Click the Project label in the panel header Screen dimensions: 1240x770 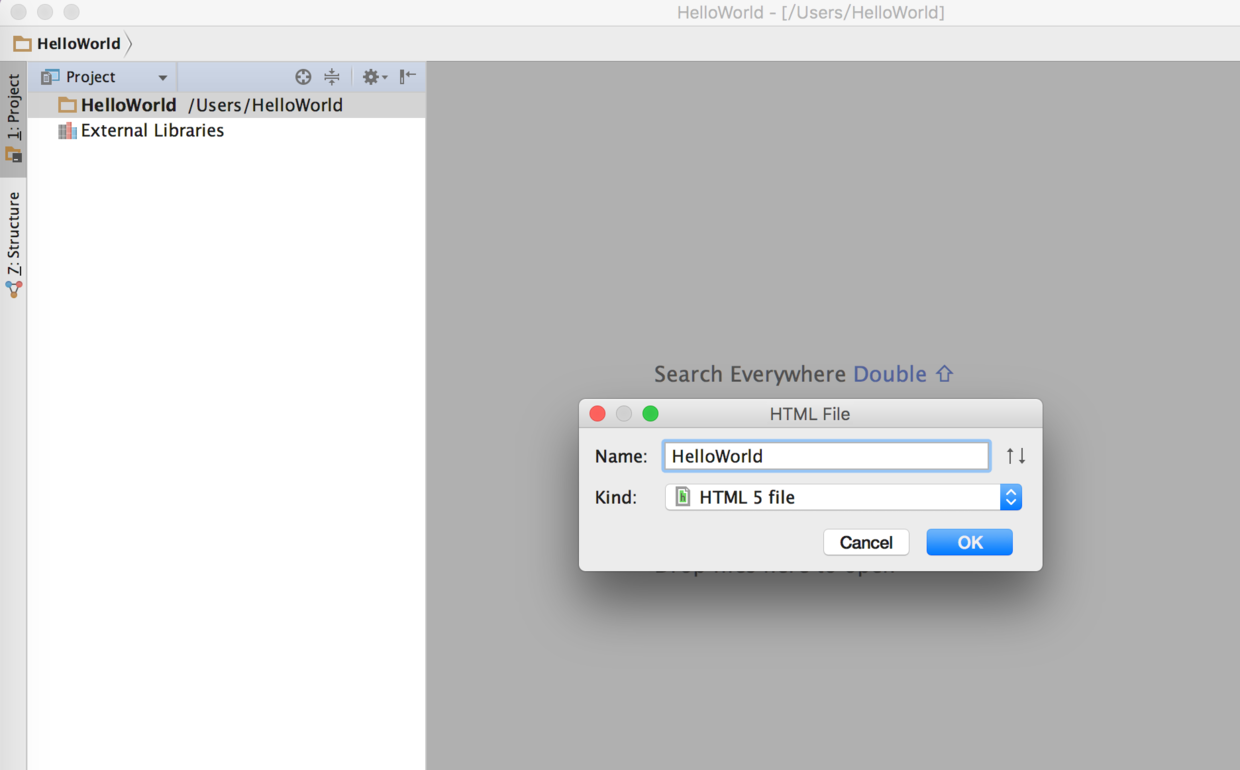pos(91,77)
